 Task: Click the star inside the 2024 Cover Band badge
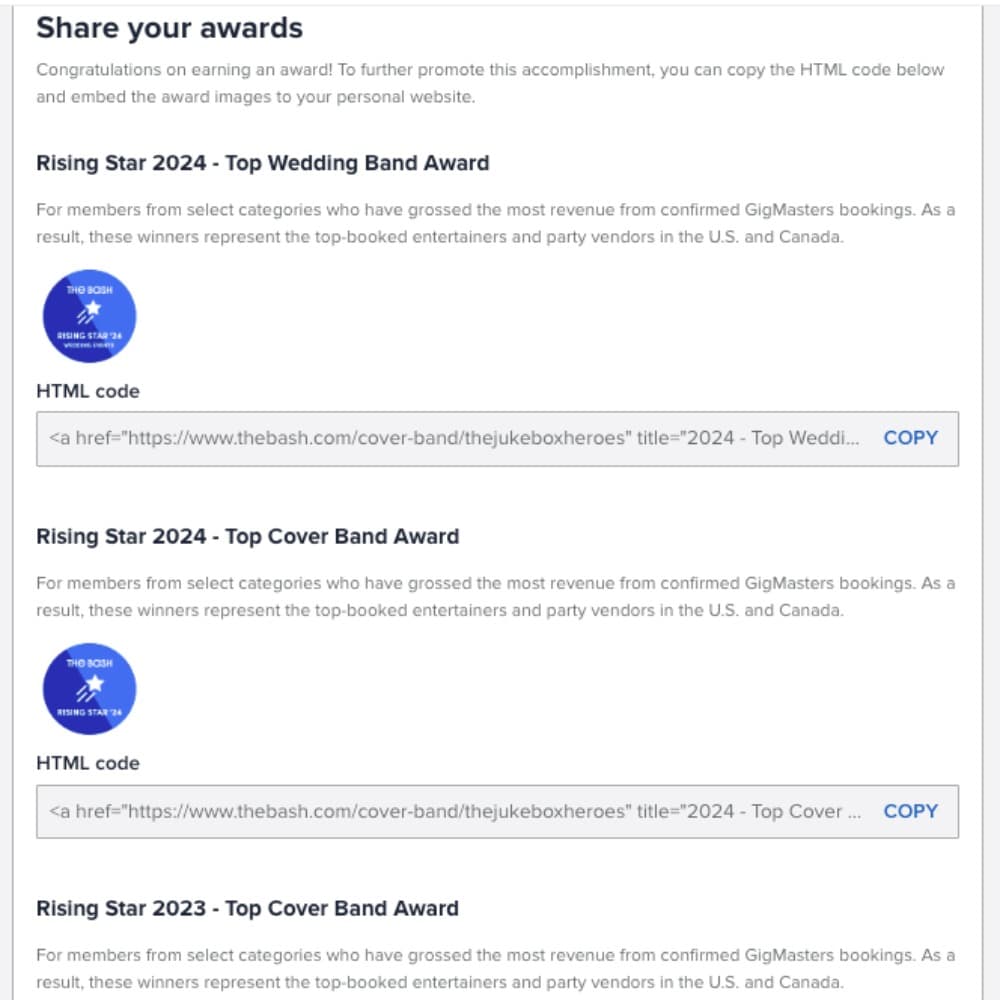94,683
